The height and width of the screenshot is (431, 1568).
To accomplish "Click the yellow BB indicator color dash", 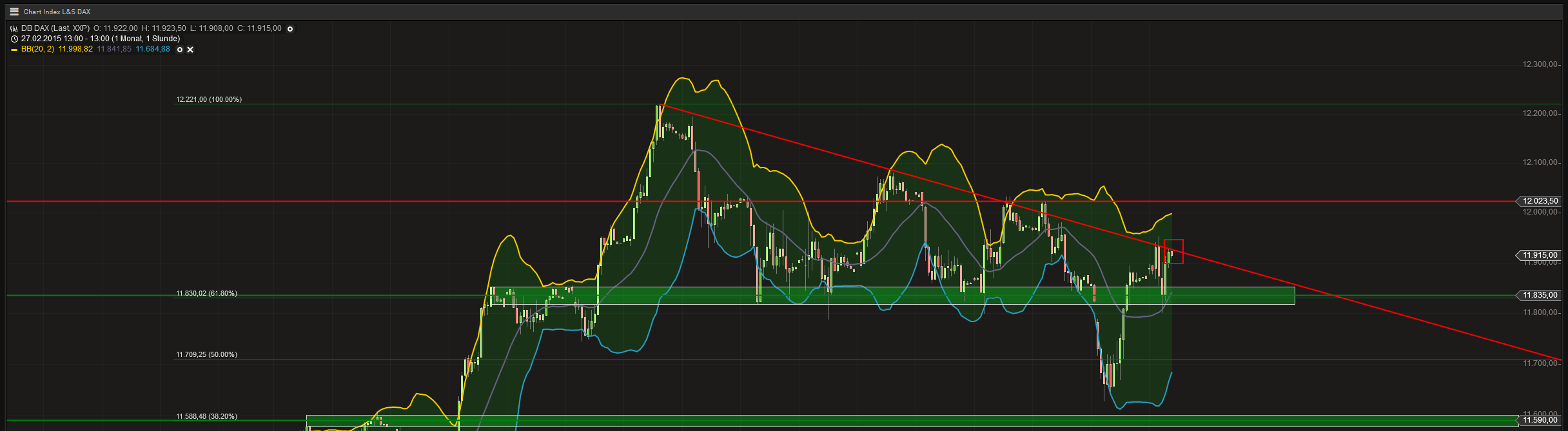I will tap(14, 50).
